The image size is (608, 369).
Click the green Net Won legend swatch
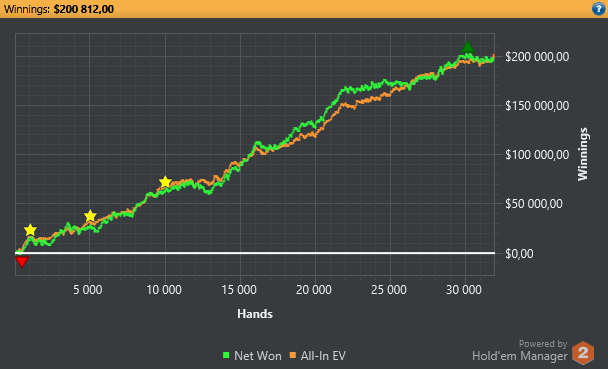(226, 355)
